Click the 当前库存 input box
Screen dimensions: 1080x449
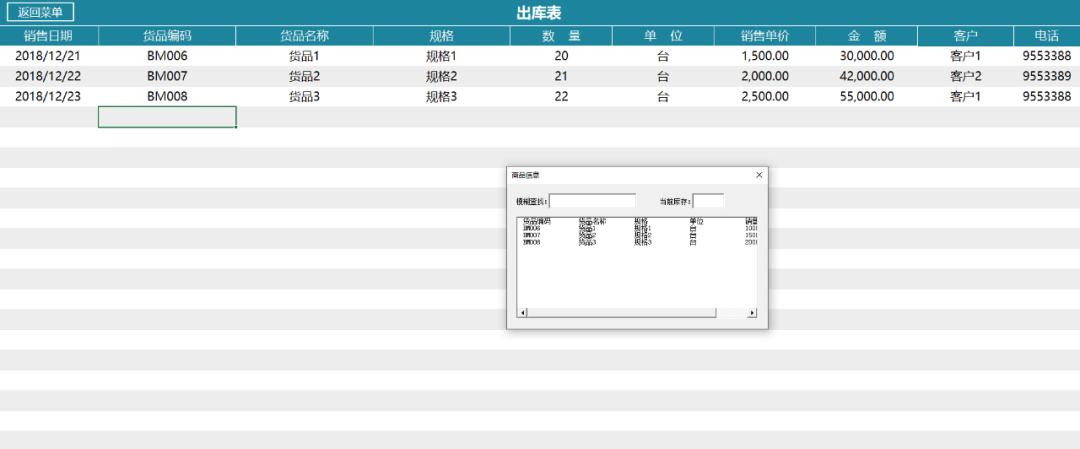tap(708, 201)
